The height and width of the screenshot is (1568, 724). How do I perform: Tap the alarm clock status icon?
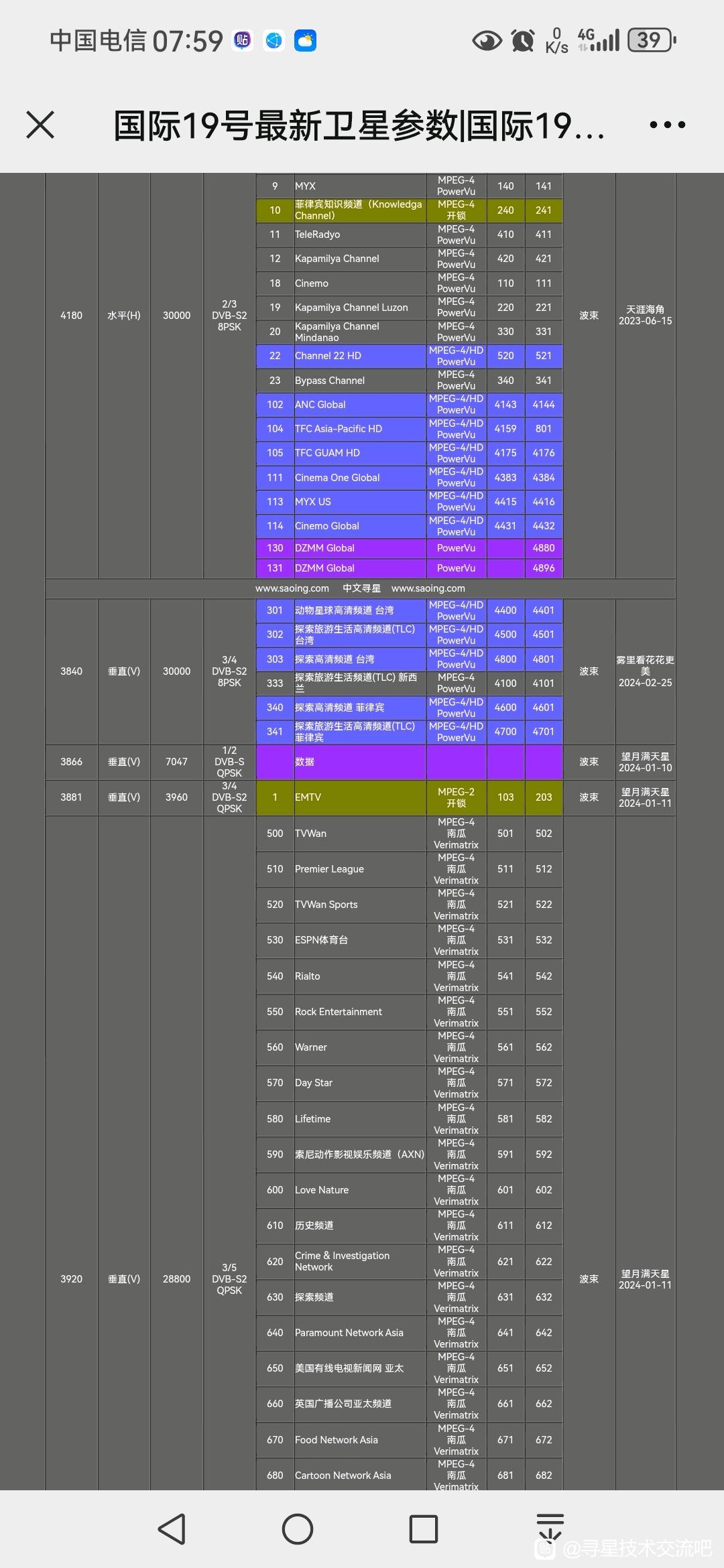(523, 41)
